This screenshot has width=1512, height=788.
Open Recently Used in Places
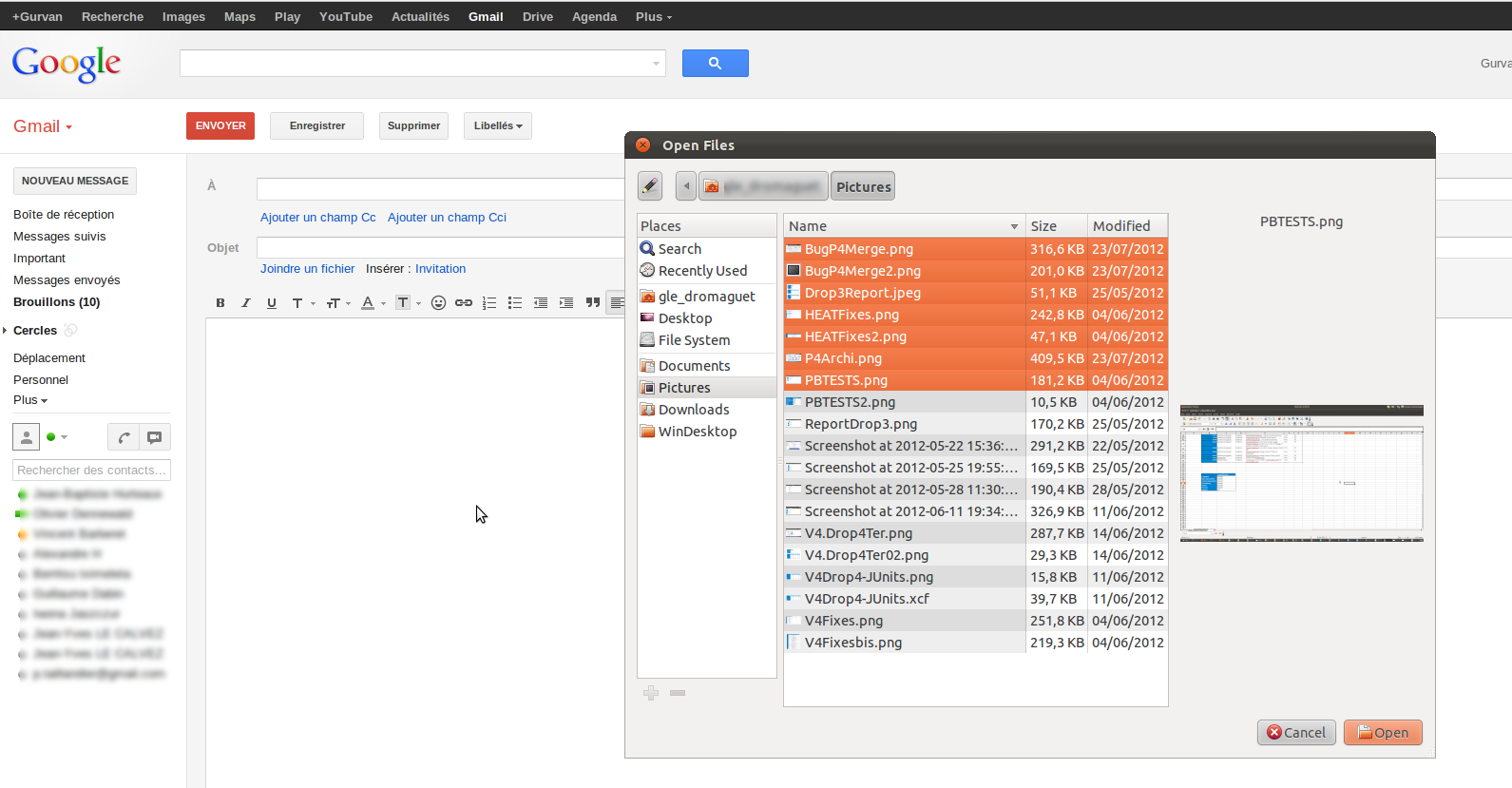(707, 271)
